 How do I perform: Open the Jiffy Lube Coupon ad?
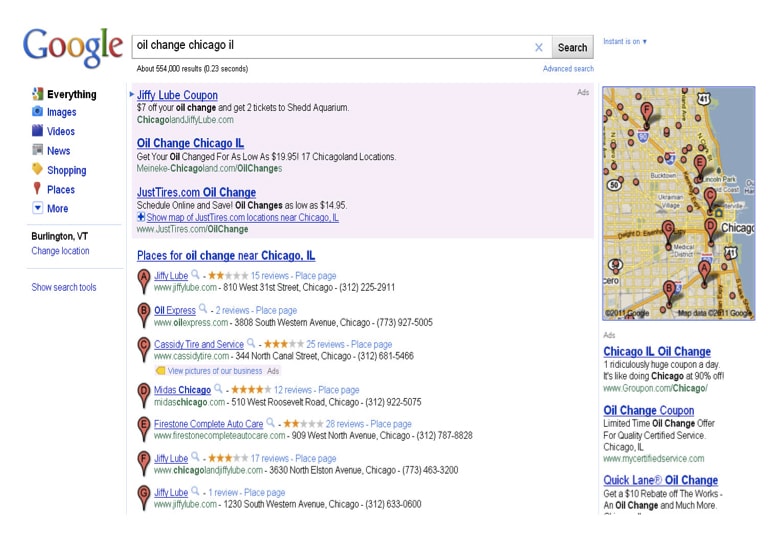click(x=177, y=95)
